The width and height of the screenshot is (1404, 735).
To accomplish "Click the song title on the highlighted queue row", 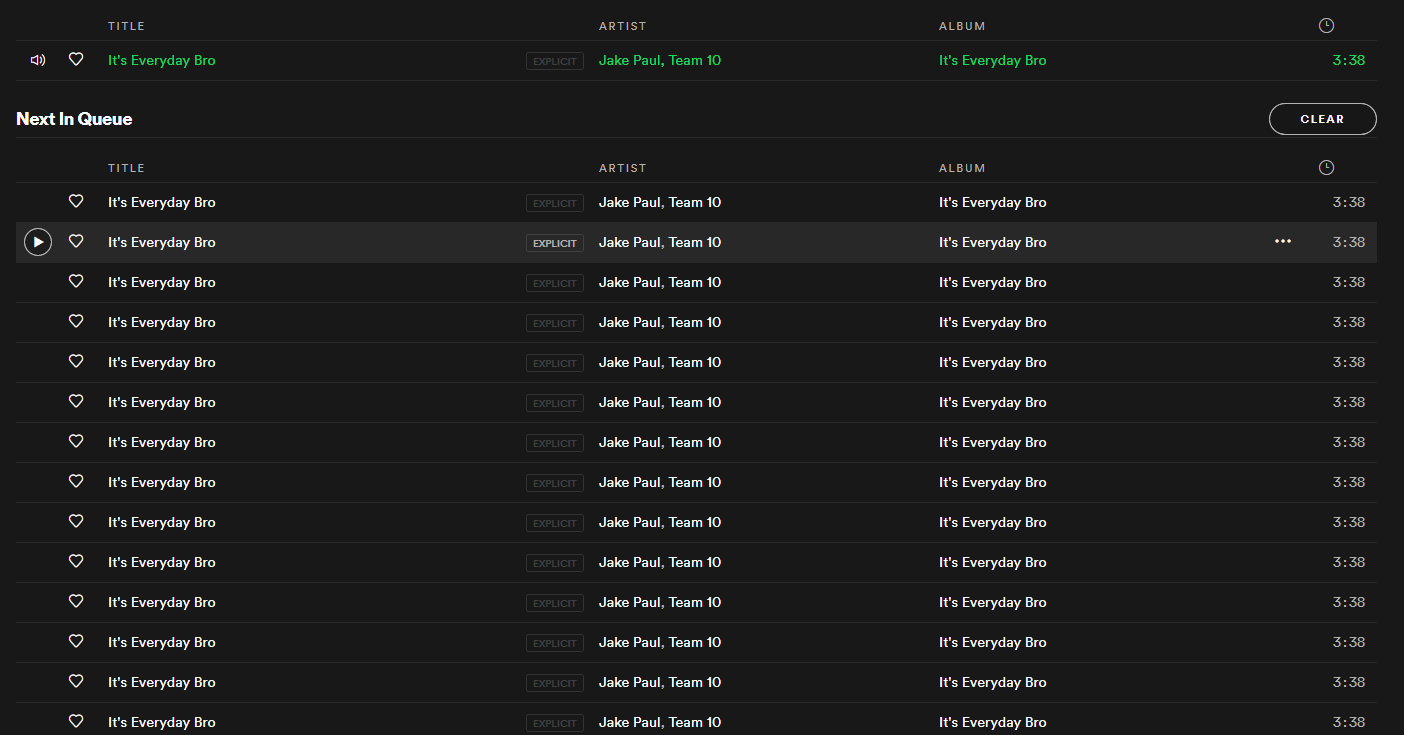I will tap(162, 242).
